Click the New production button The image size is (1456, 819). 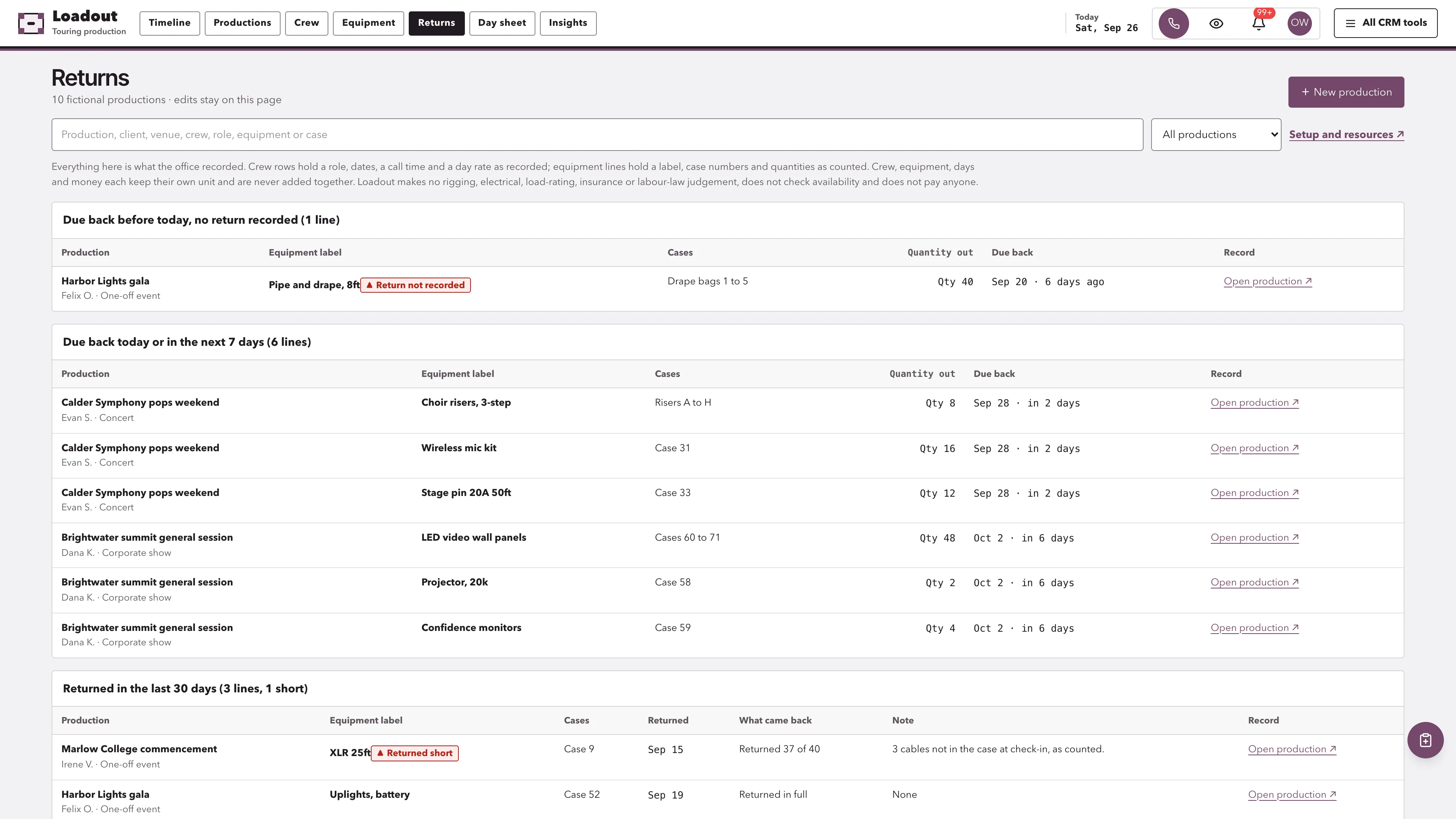[x=1346, y=92]
